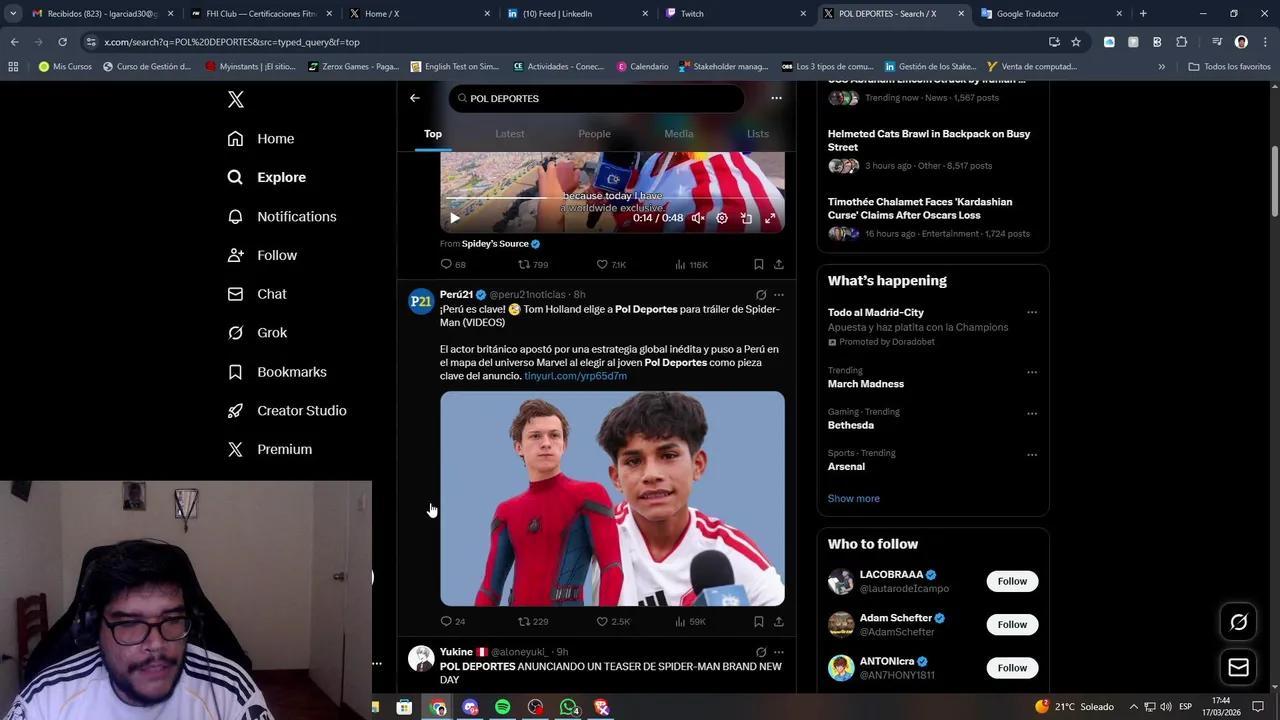Play the Spidey's Source video
Image resolution: width=1280 pixels, height=720 pixels.
(x=454, y=218)
